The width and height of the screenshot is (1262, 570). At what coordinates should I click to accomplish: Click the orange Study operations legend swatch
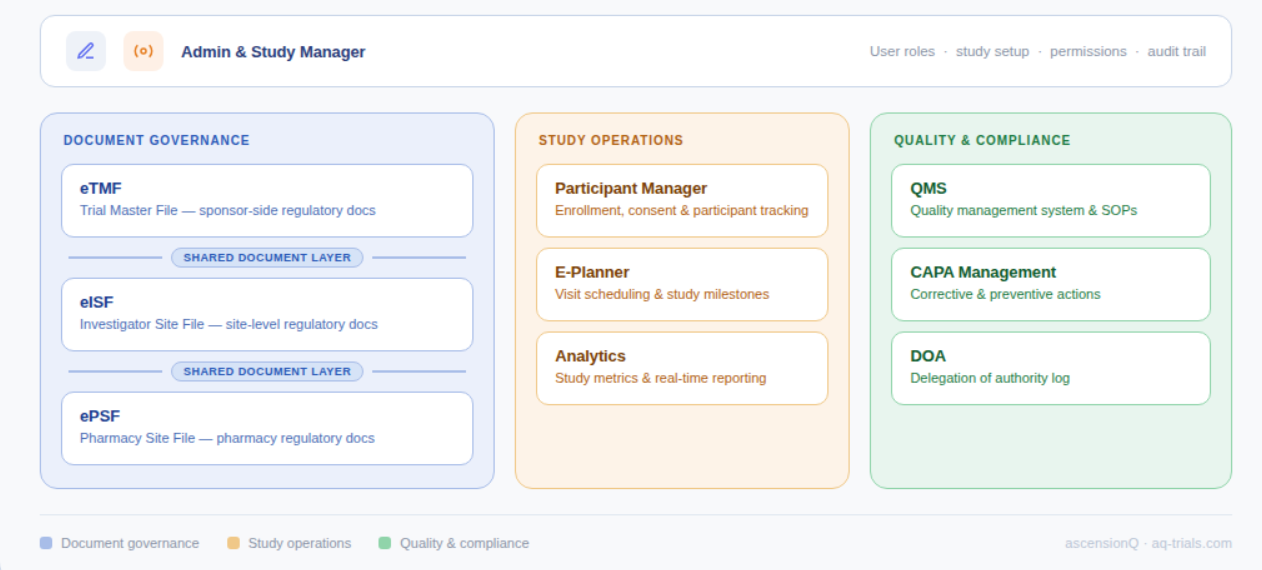click(233, 543)
